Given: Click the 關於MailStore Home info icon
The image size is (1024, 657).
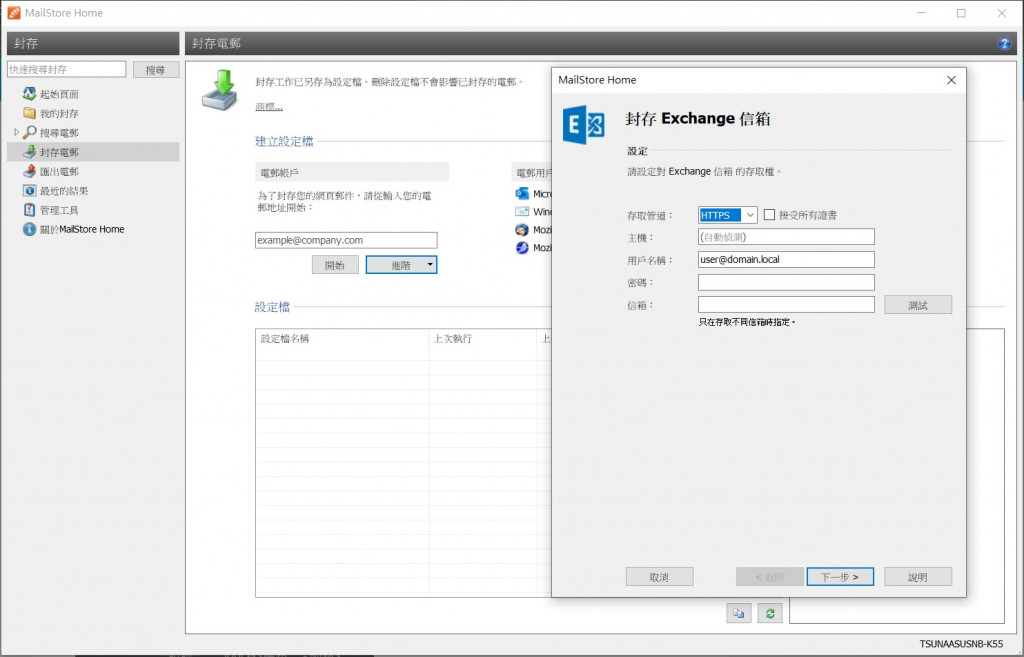Looking at the screenshot, I should click(x=29, y=229).
